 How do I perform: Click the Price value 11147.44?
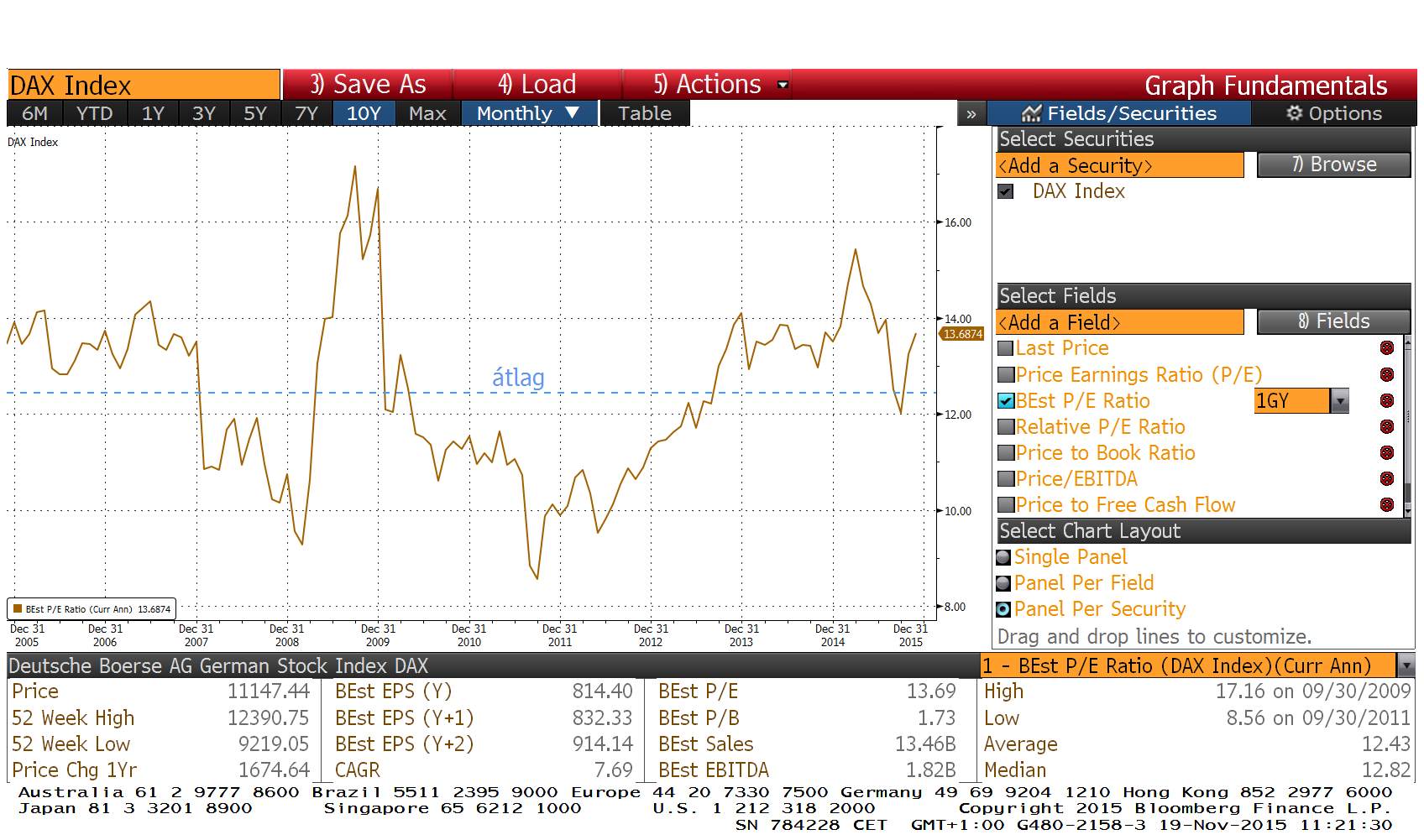tap(268, 691)
